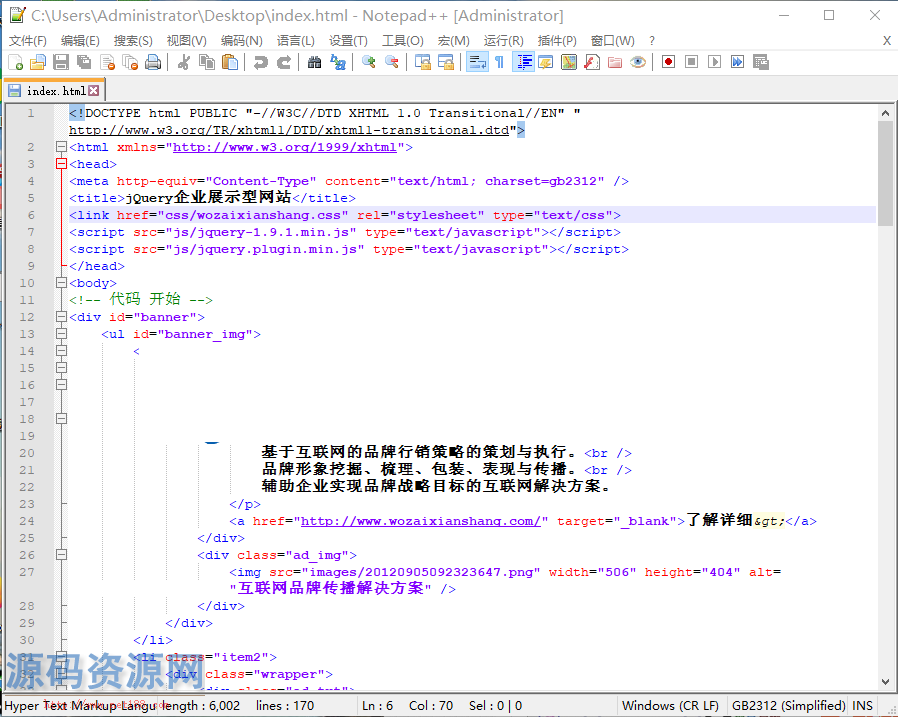Open the 运行(R) menu
Screen dimensions: 898x717
click(503, 41)
